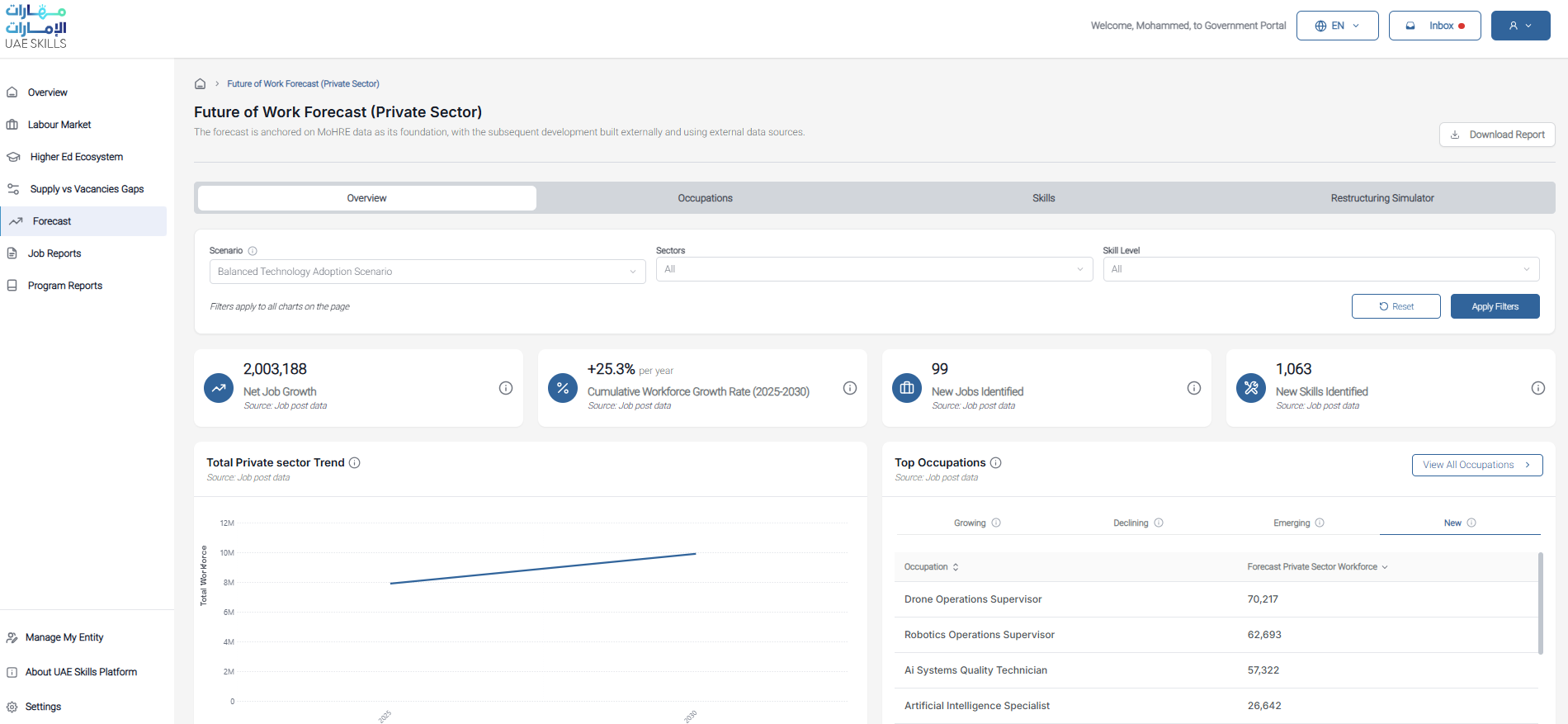Click the home breadcrumb icon
This screenshot has width=1568, height=724.
[x=200, y=84]
